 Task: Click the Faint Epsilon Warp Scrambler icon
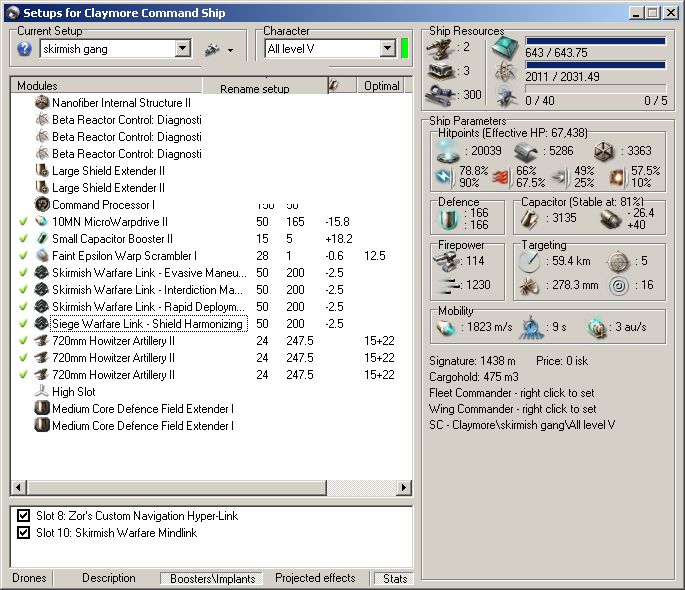pos(42,255)
